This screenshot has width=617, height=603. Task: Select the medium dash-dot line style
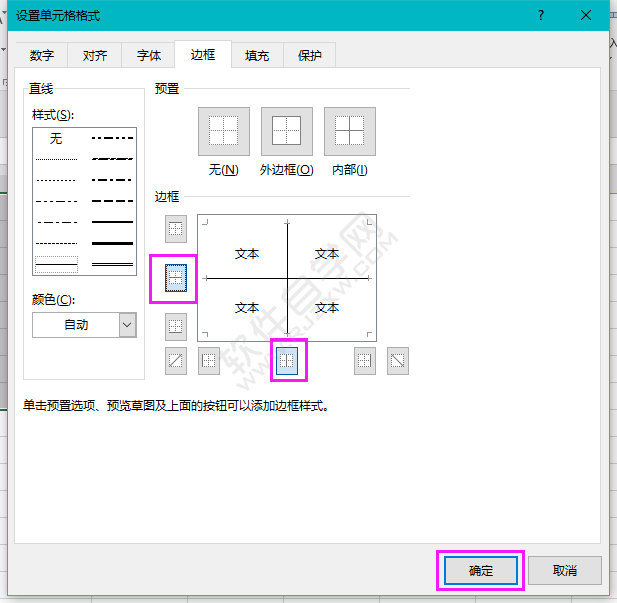coord(113,180)
